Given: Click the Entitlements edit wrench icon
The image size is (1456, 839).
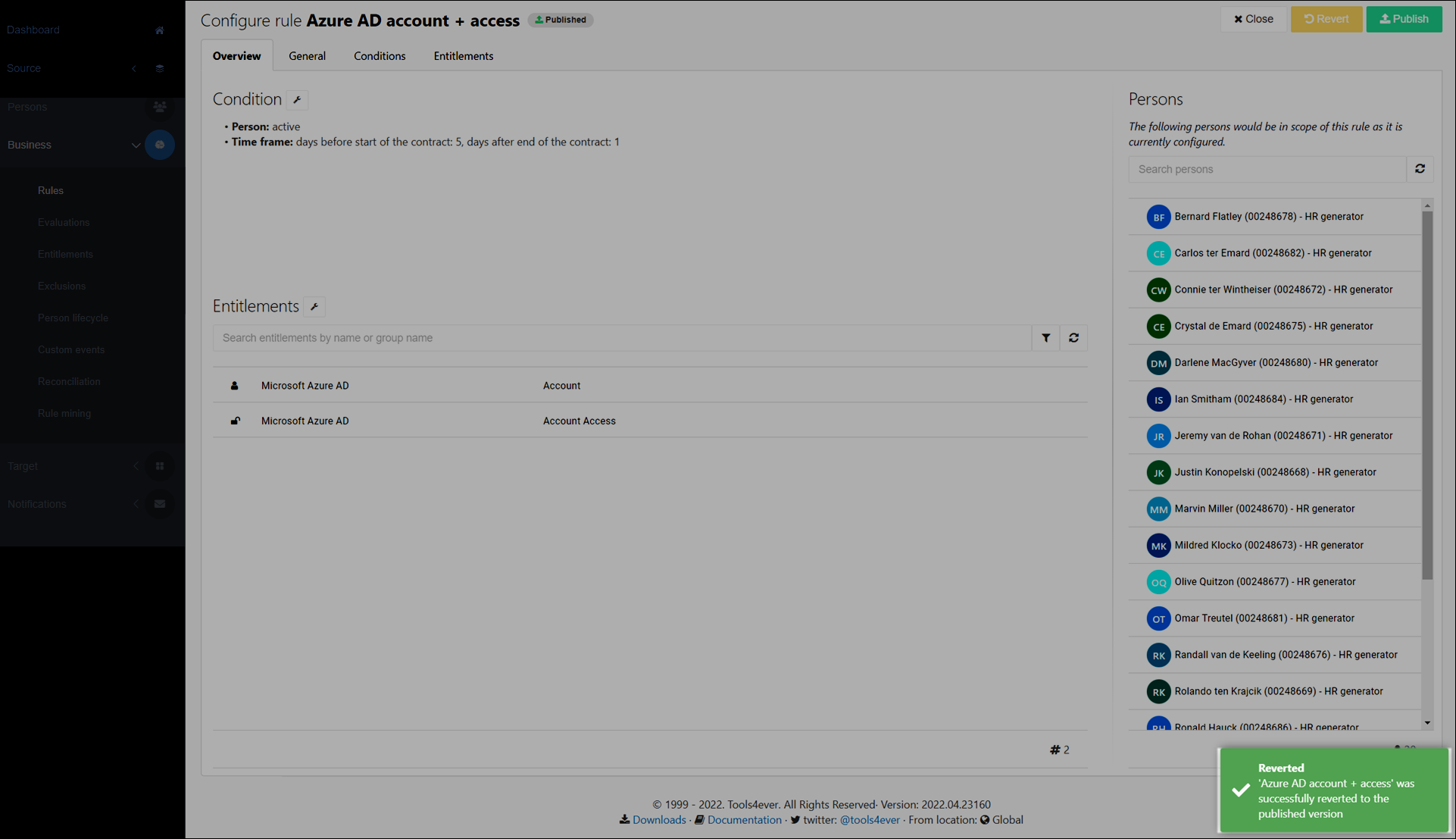Looking at the screenshot, I should tap(314, 307).
